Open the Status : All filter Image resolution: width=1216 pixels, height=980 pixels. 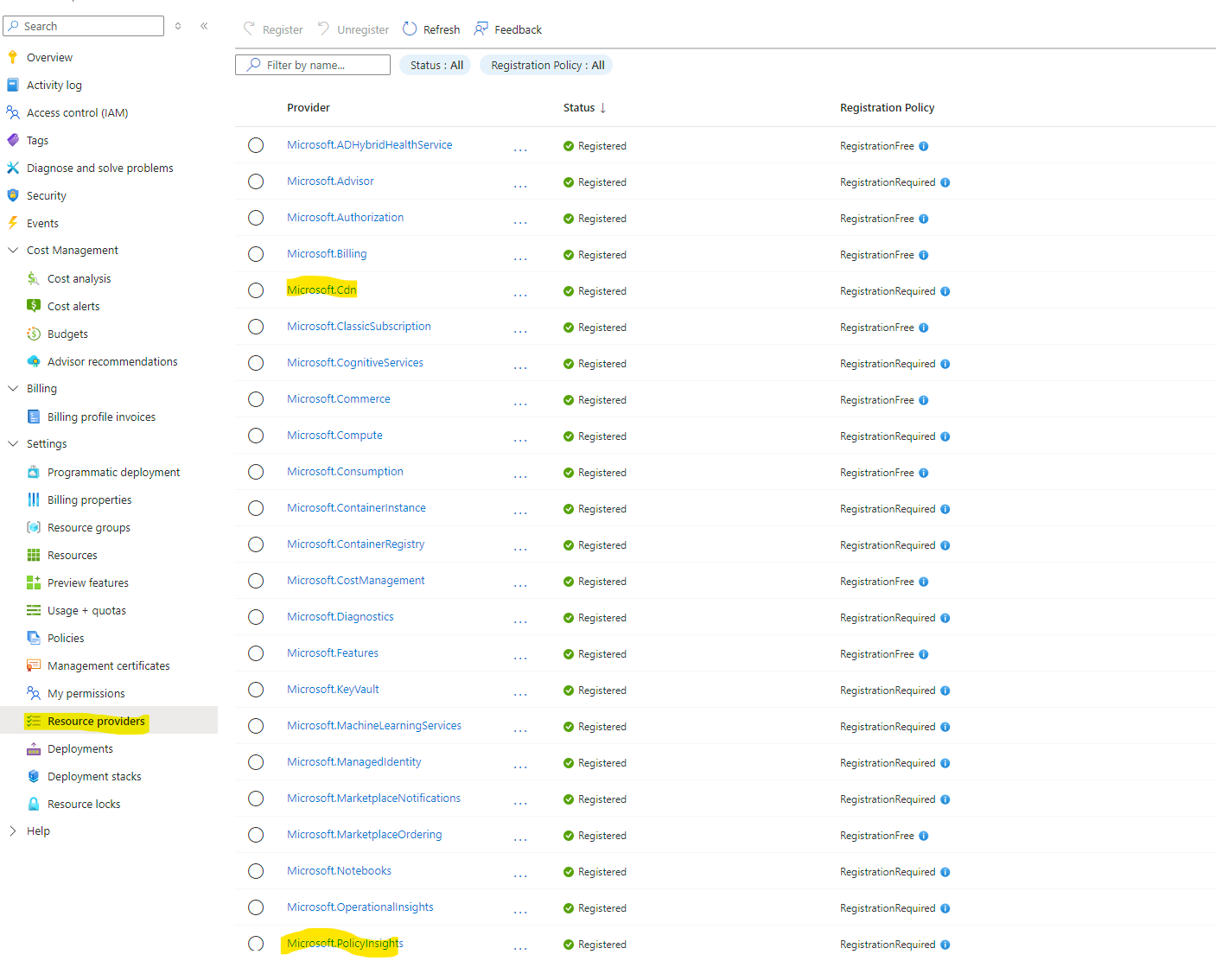[x=436, y=65]
